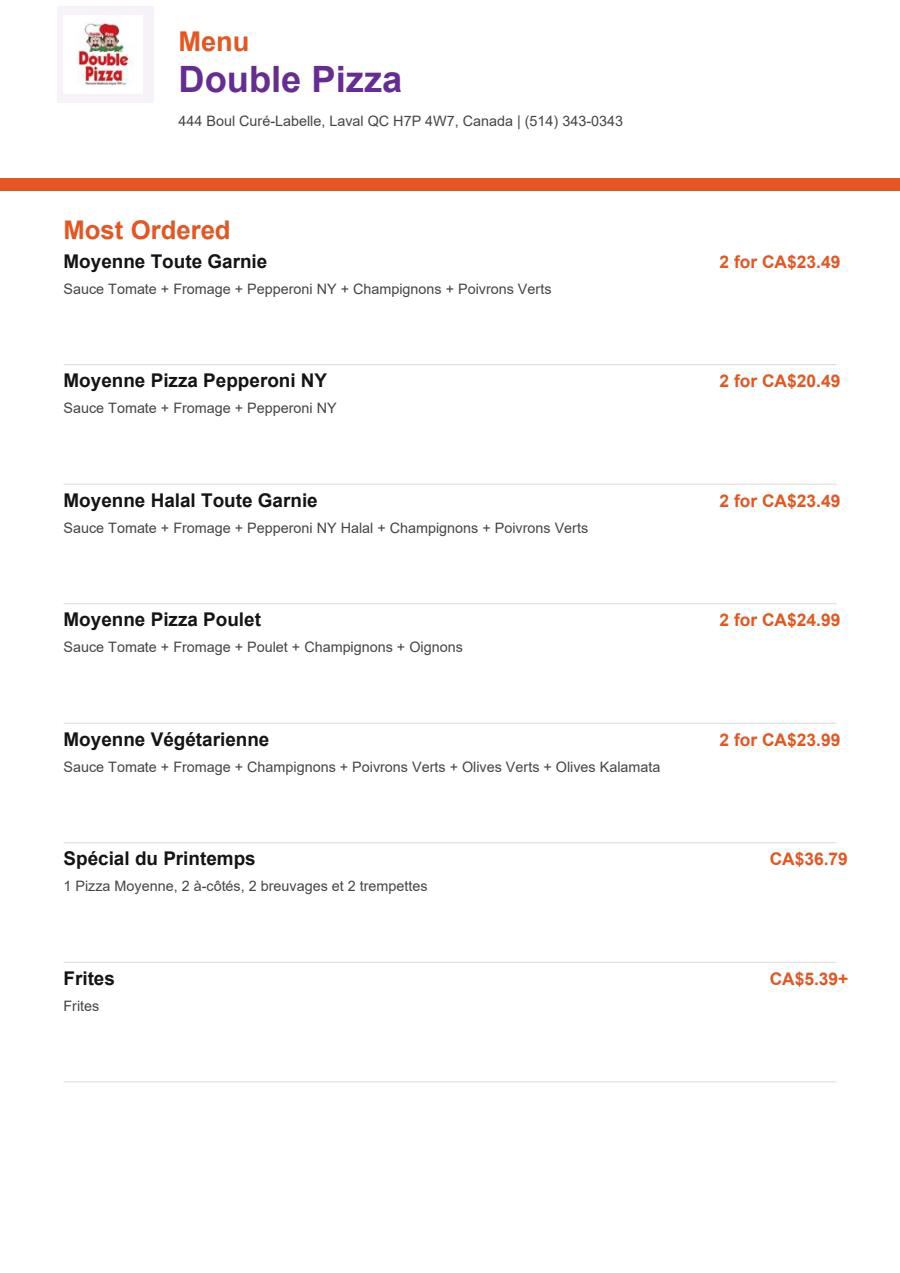
Task: Click the Halal Toute Garnie price label
Action: coord(780,500)
